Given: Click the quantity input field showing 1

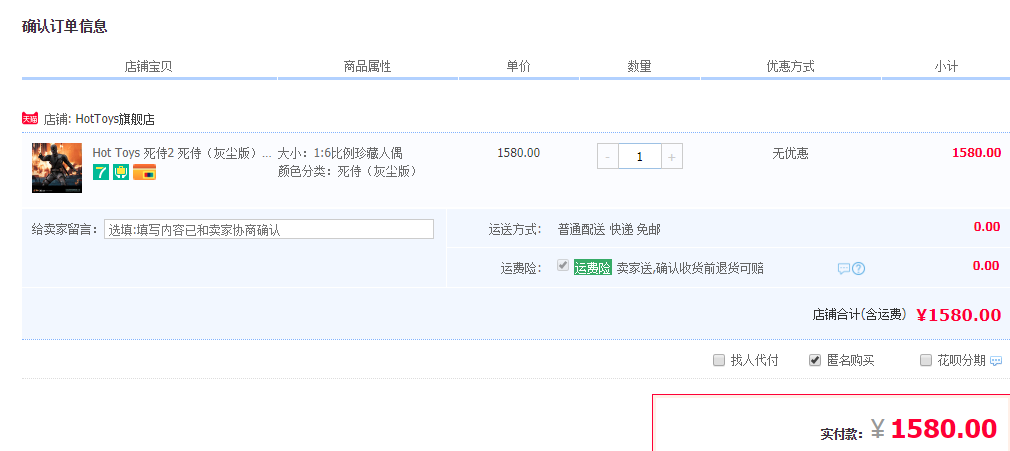Looking at the screenshot, I should pos(640,157).
